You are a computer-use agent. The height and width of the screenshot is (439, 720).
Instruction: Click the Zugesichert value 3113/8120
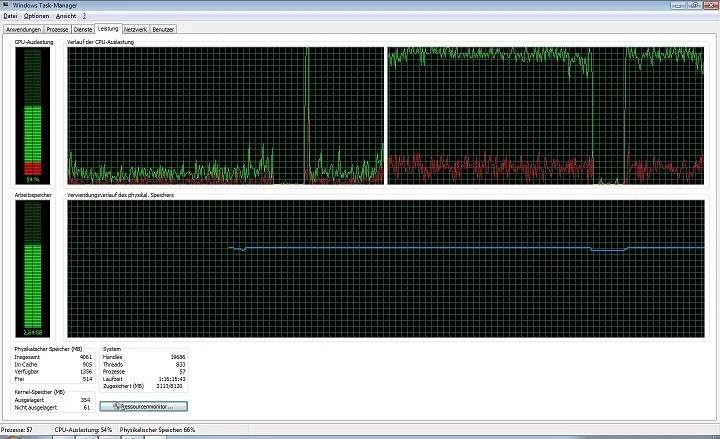(x=169, y=386)
